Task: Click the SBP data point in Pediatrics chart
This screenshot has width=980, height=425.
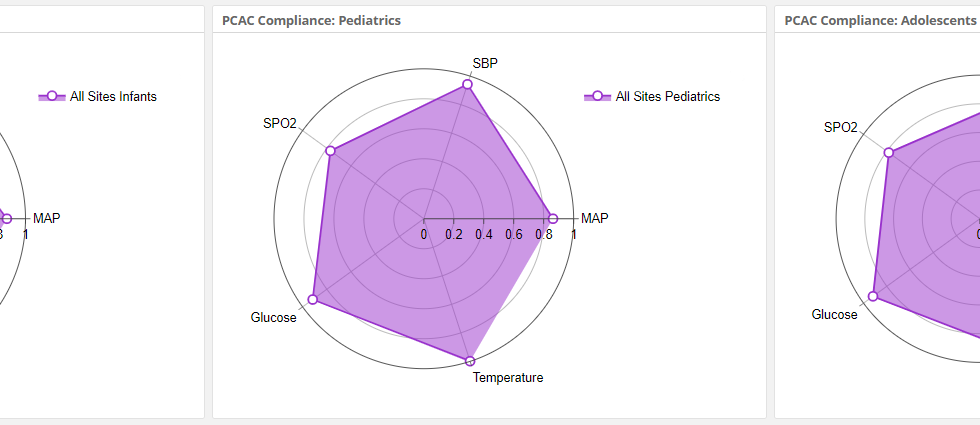Action: [x=467, y=86]
